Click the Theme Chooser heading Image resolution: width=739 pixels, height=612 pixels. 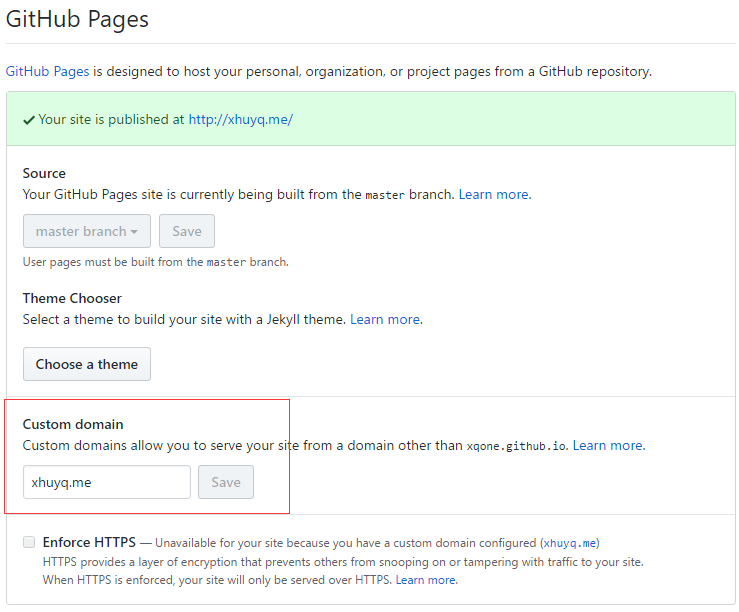click(x=72, y=298)
